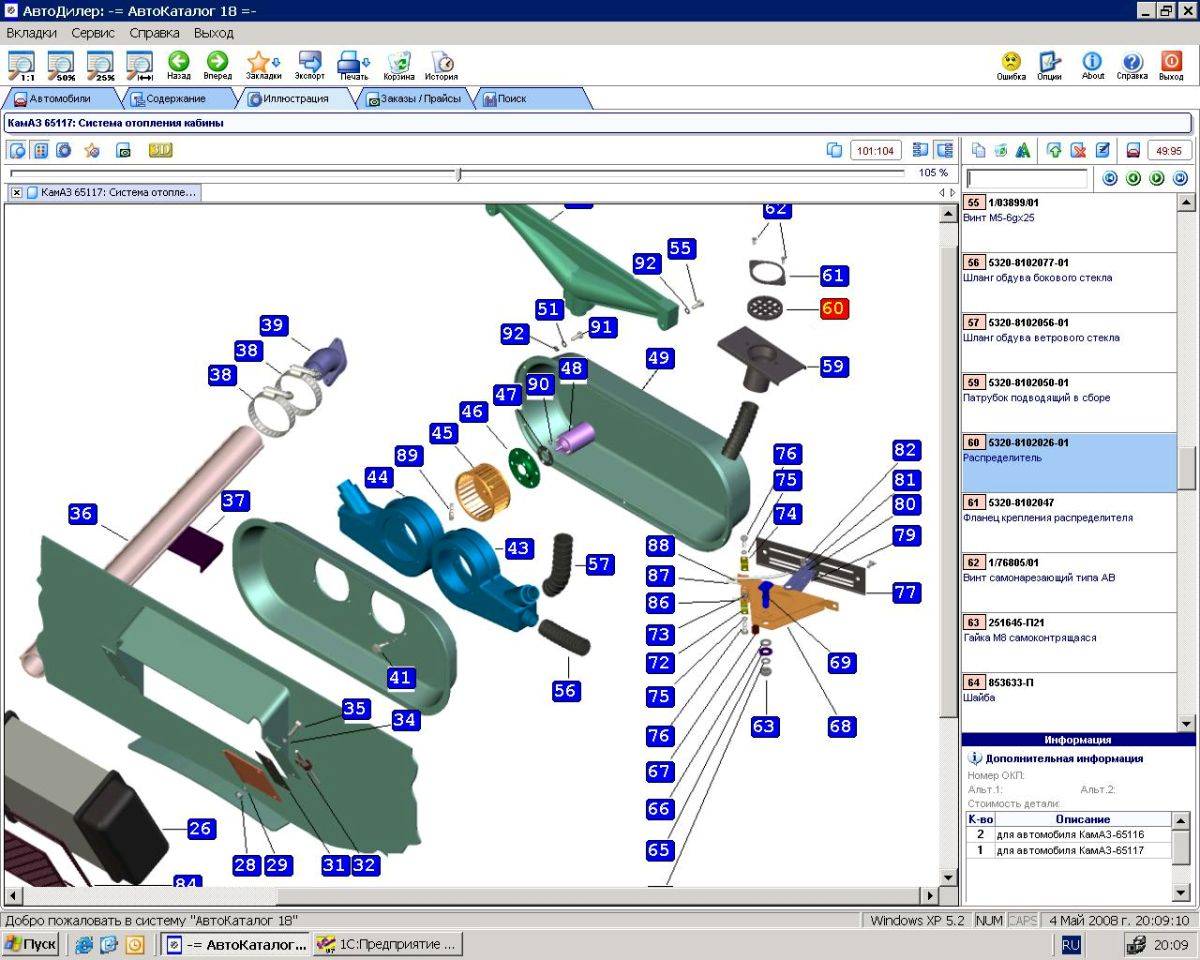Viewport: 1200px width, 960px height.
Task: Click the red X delete icon in parts panel
Action: pos(1078,150)
